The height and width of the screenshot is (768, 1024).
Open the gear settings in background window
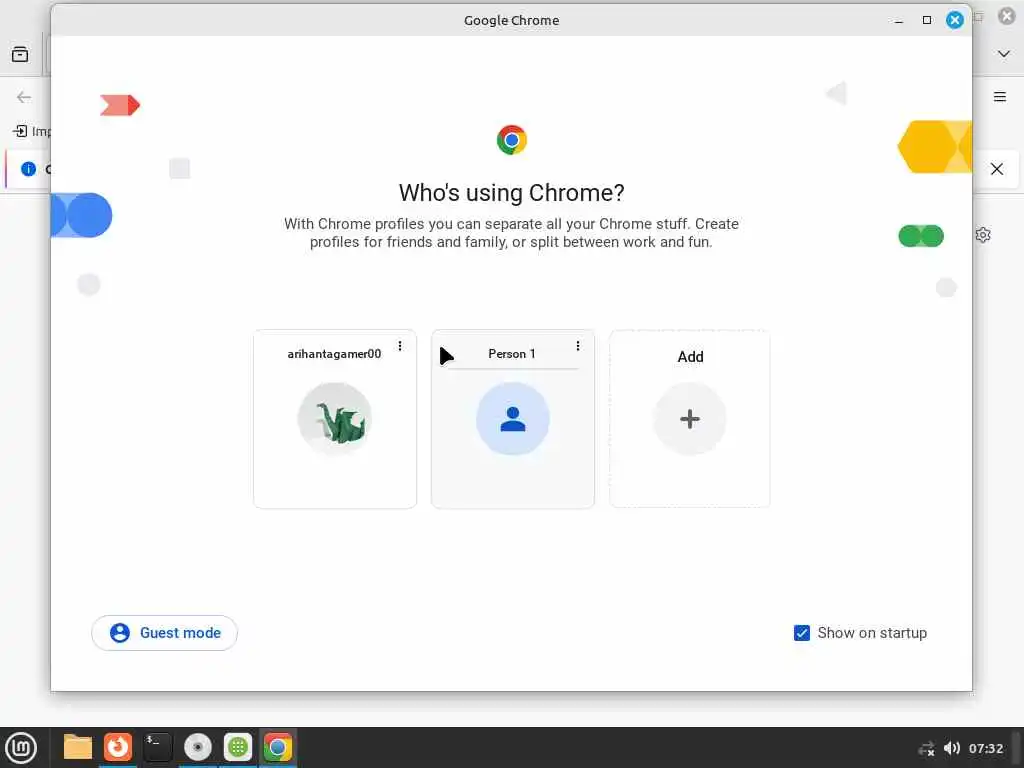click(x=983, y=235)
